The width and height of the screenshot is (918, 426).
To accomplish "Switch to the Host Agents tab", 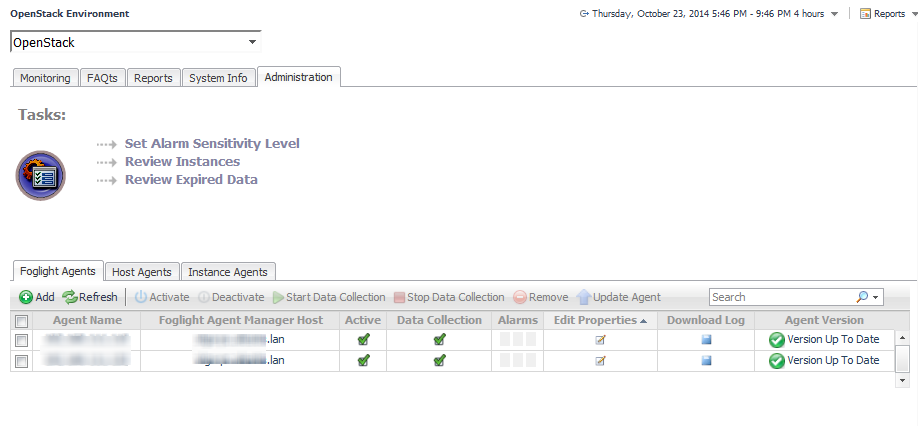I will click(x=142, y=272).
